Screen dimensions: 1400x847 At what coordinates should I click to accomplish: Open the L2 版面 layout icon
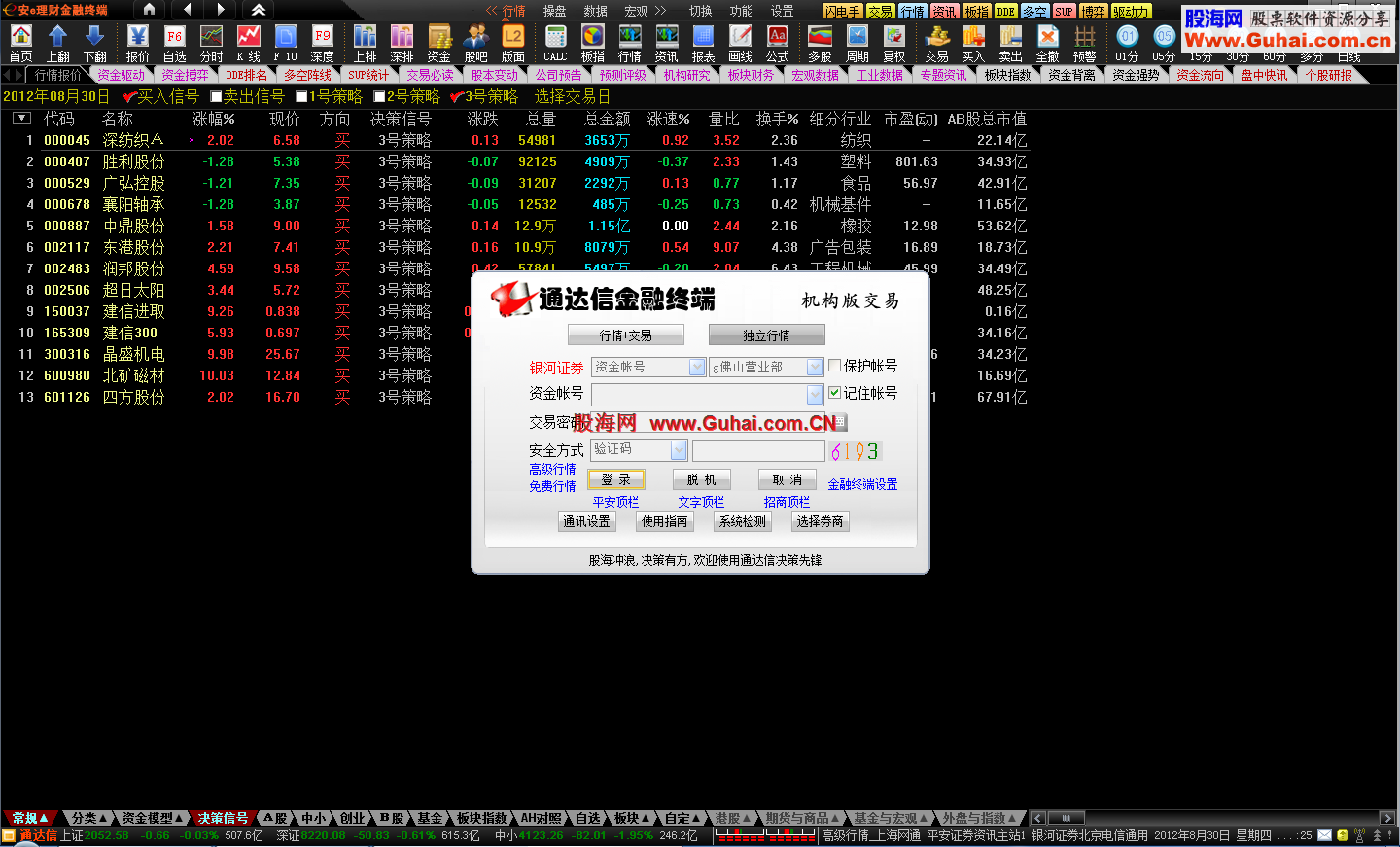click(x=512, y=44)
